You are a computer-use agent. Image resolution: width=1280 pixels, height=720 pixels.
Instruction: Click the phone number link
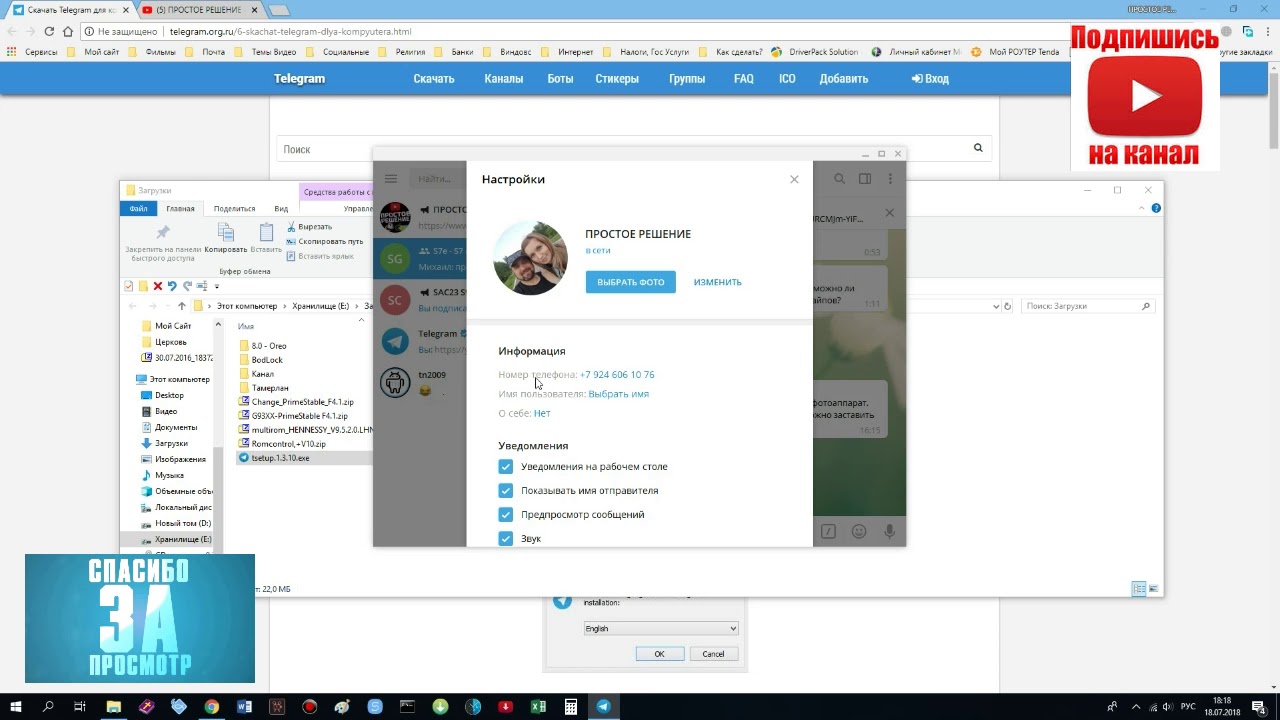[617, 375]
